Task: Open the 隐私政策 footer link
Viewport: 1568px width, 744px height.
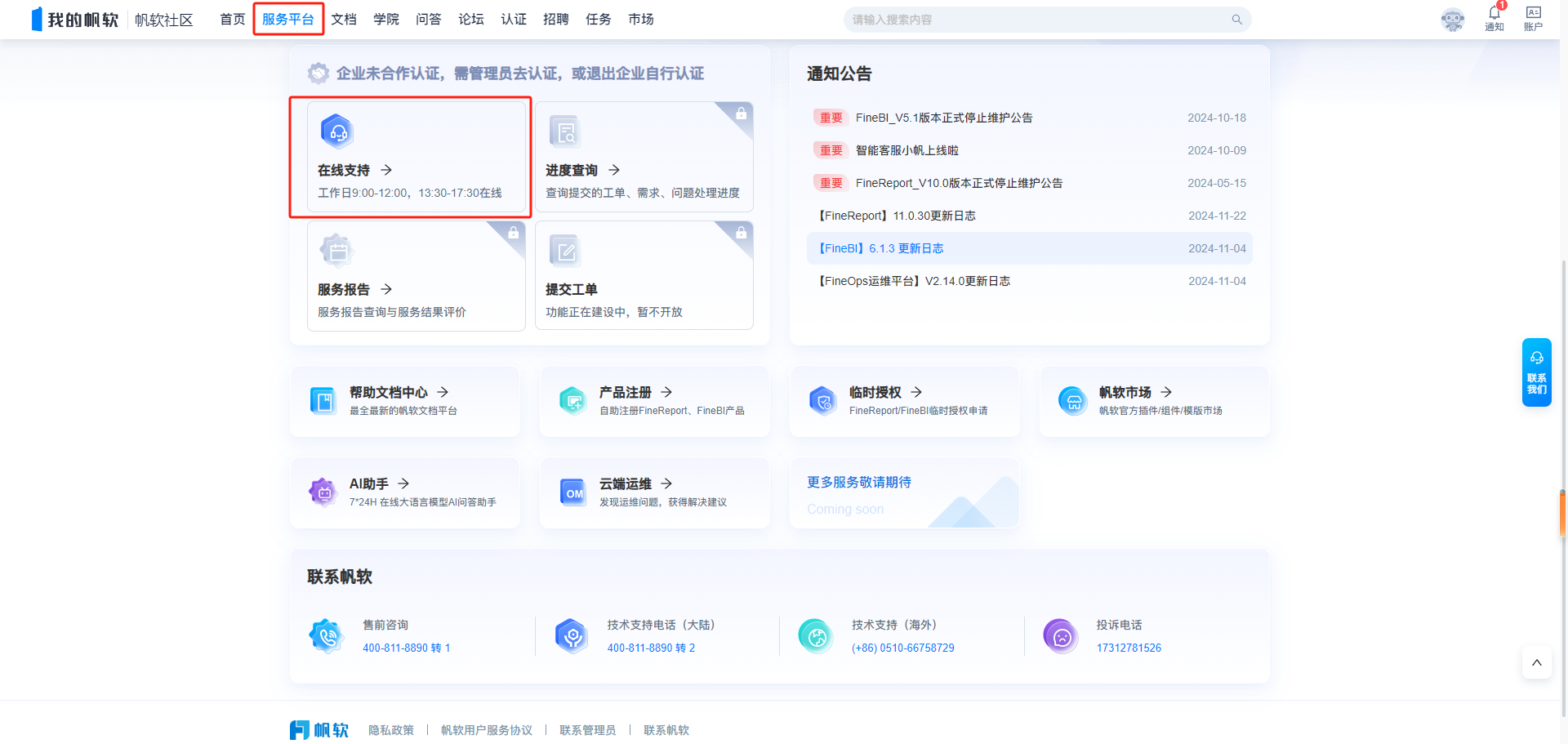Action: pos(391,730)
